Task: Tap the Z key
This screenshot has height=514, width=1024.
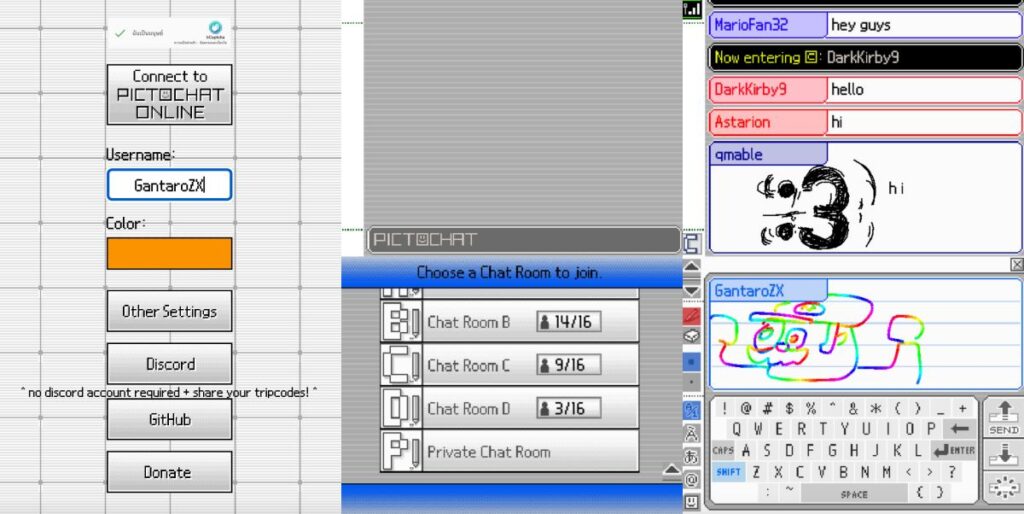Action: (756, 472)
